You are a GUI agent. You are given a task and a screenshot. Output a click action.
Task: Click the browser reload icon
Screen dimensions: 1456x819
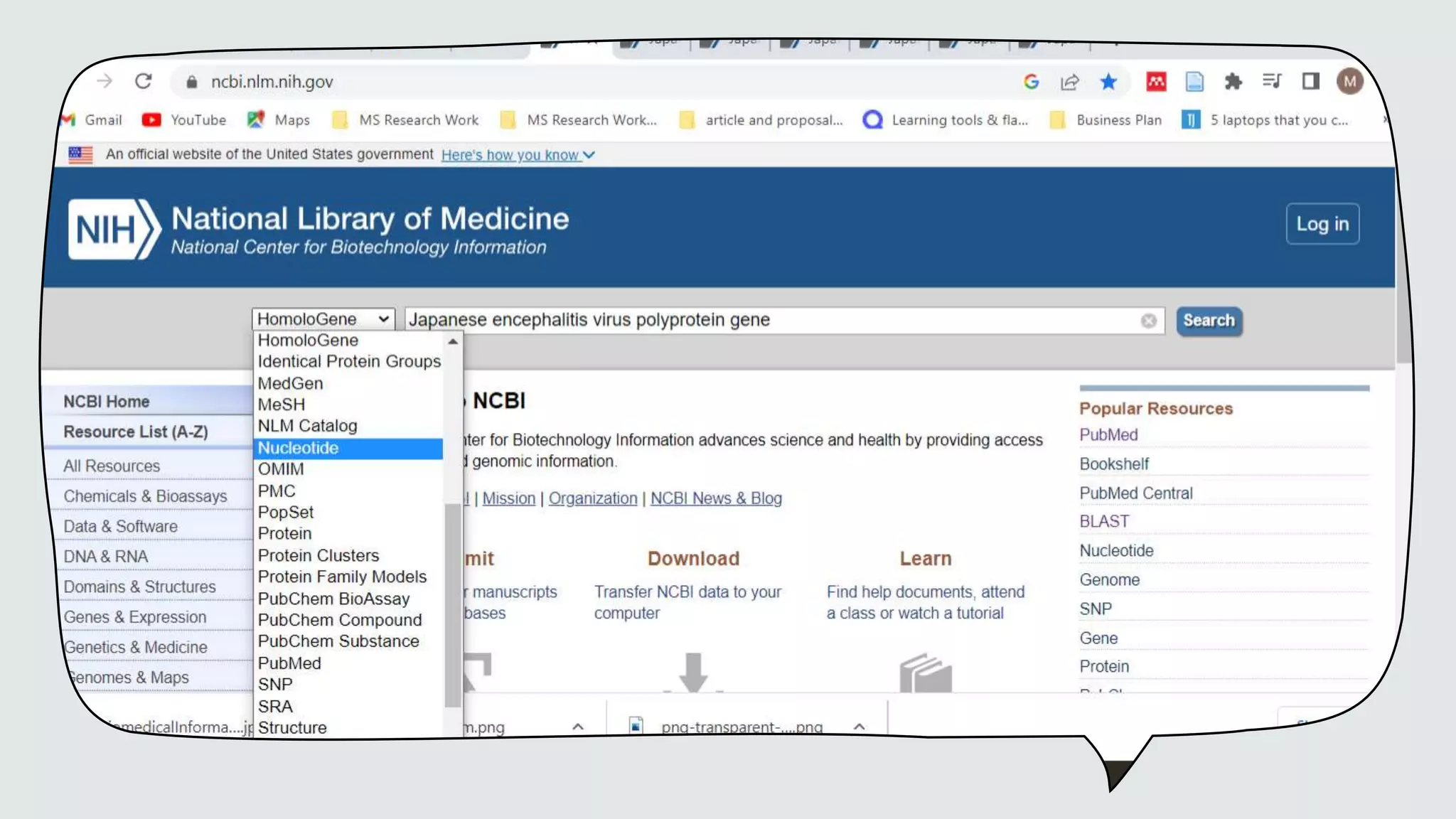tap(144, 82)
